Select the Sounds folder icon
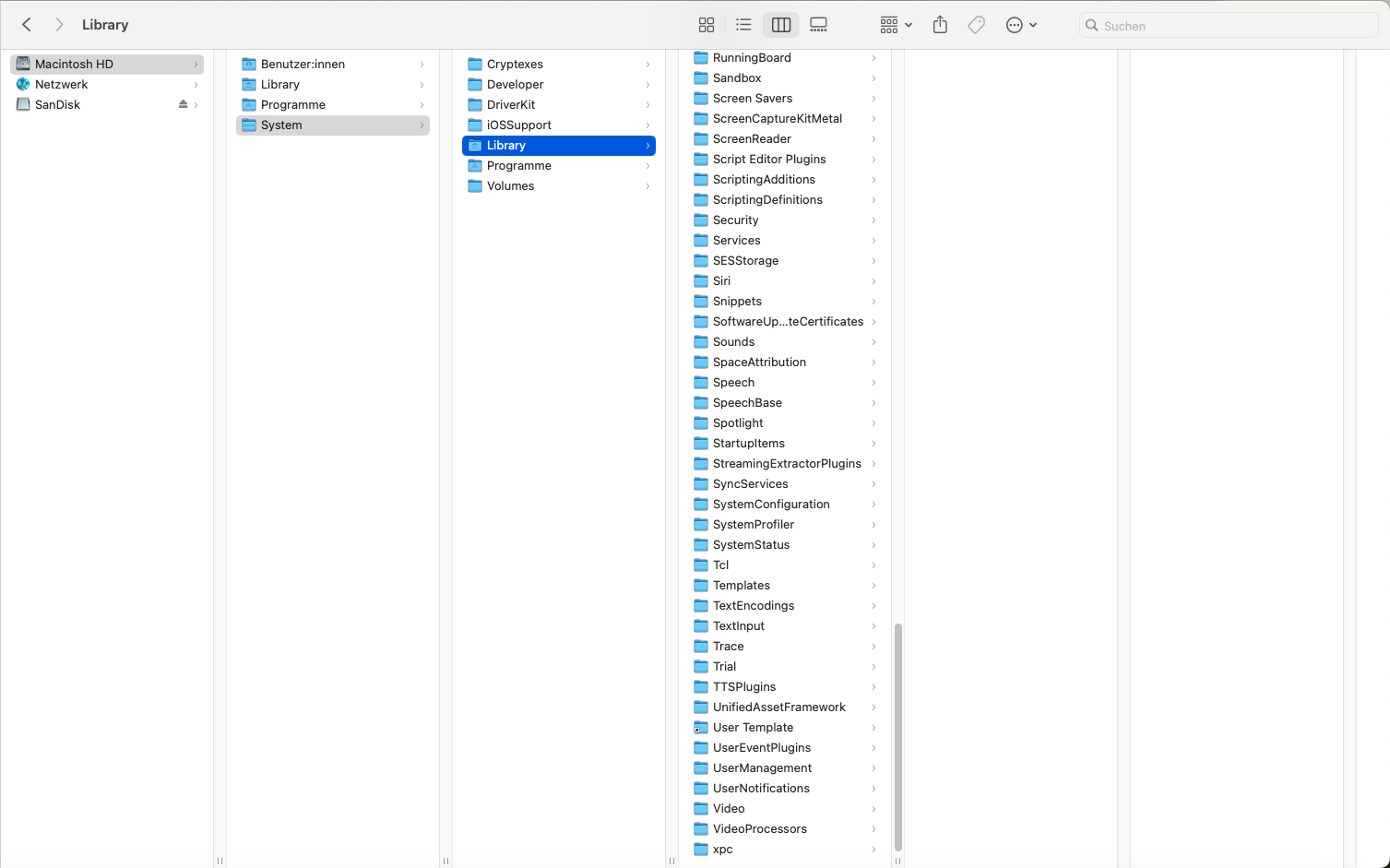The width and height of the screenshot is (1390, 868). 701,341
